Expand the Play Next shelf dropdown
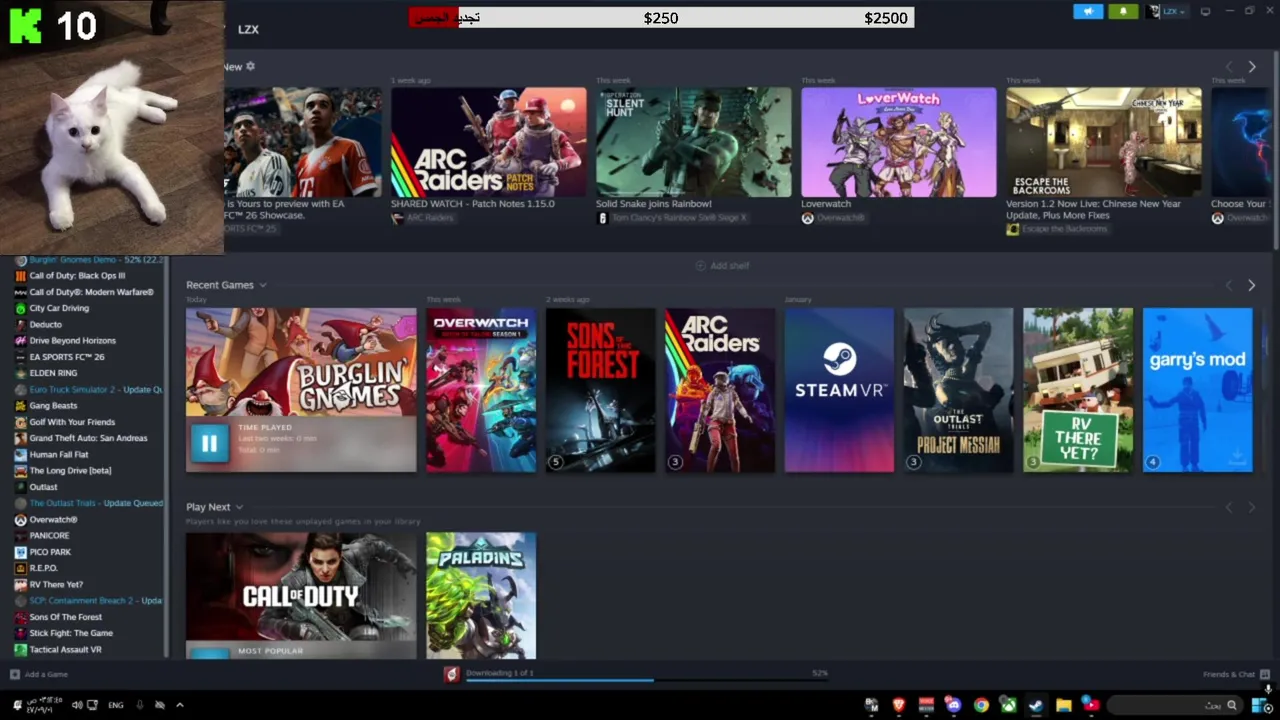 click(x=239, y=507)
